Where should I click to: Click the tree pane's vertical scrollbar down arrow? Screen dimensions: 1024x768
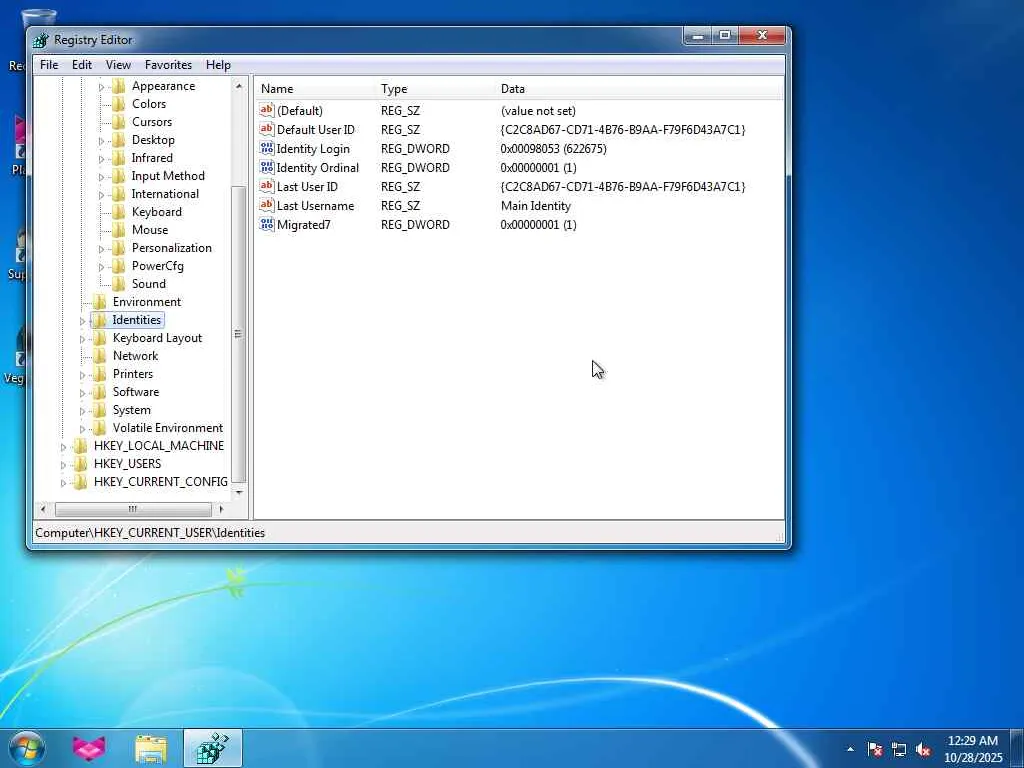239,492
